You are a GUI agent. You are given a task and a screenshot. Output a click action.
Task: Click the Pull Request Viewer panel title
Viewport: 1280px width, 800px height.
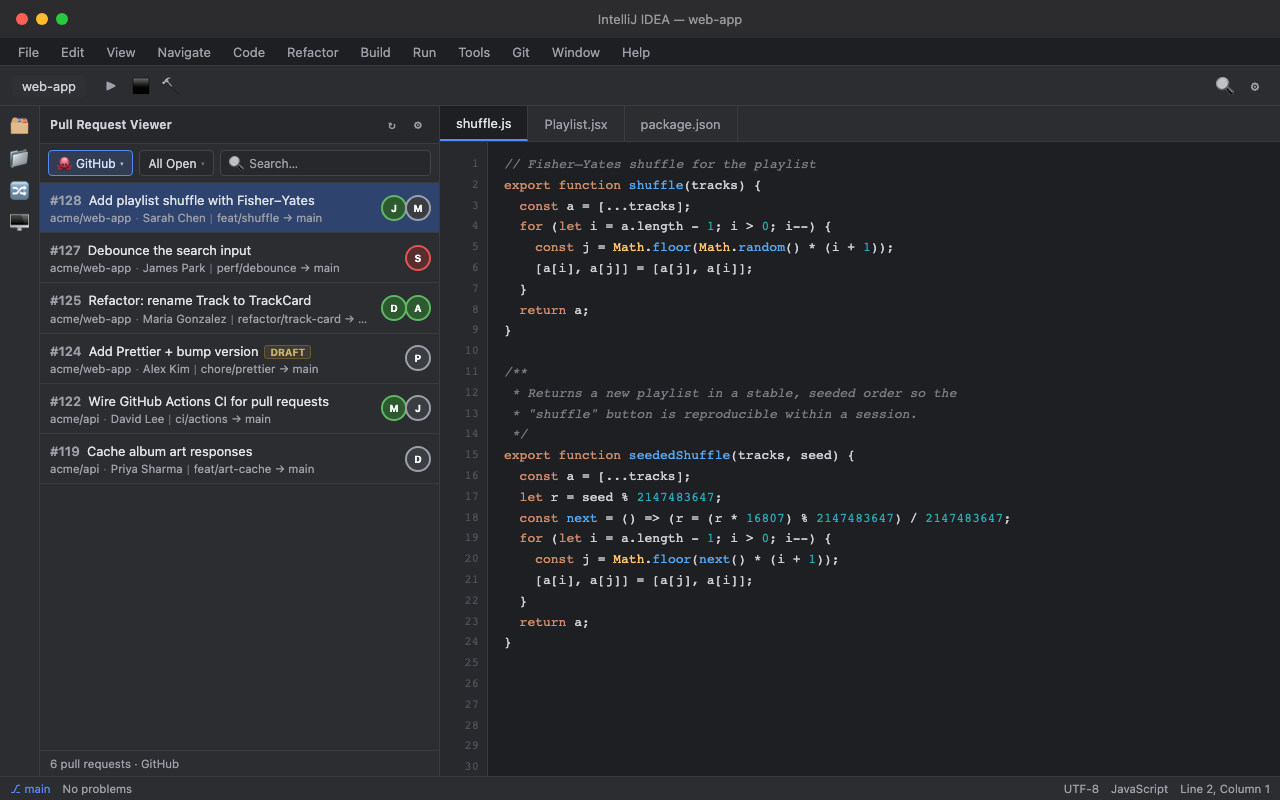click(x=111, y=125)
